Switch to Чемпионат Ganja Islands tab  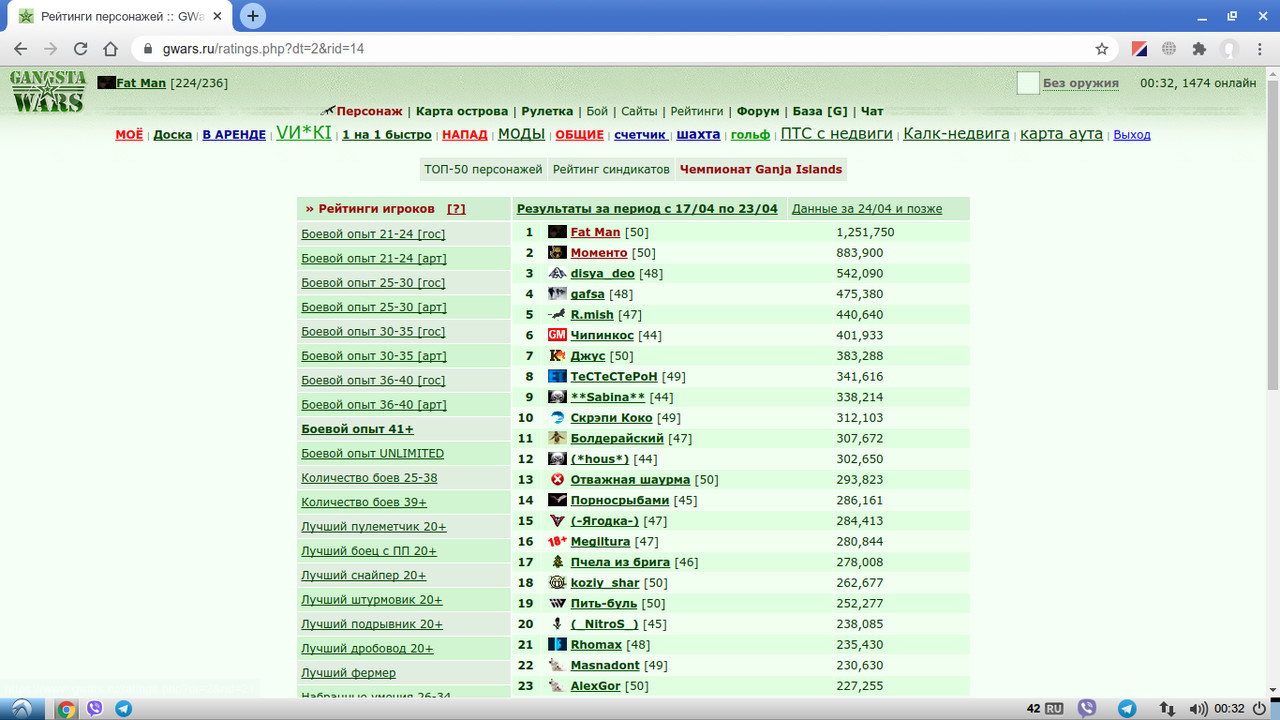click(x=761, y=170)
